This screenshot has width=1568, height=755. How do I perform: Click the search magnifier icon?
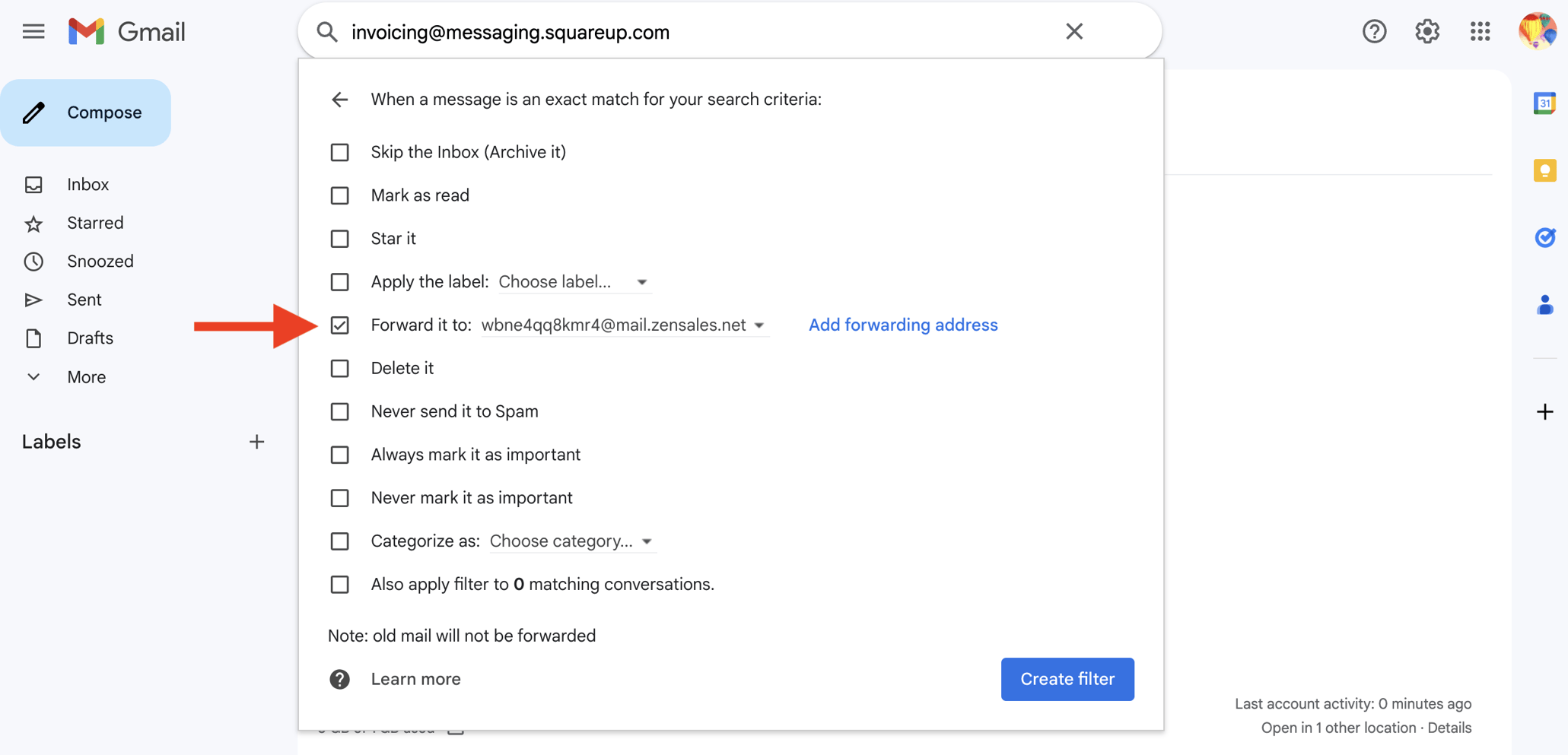[327, 32]
